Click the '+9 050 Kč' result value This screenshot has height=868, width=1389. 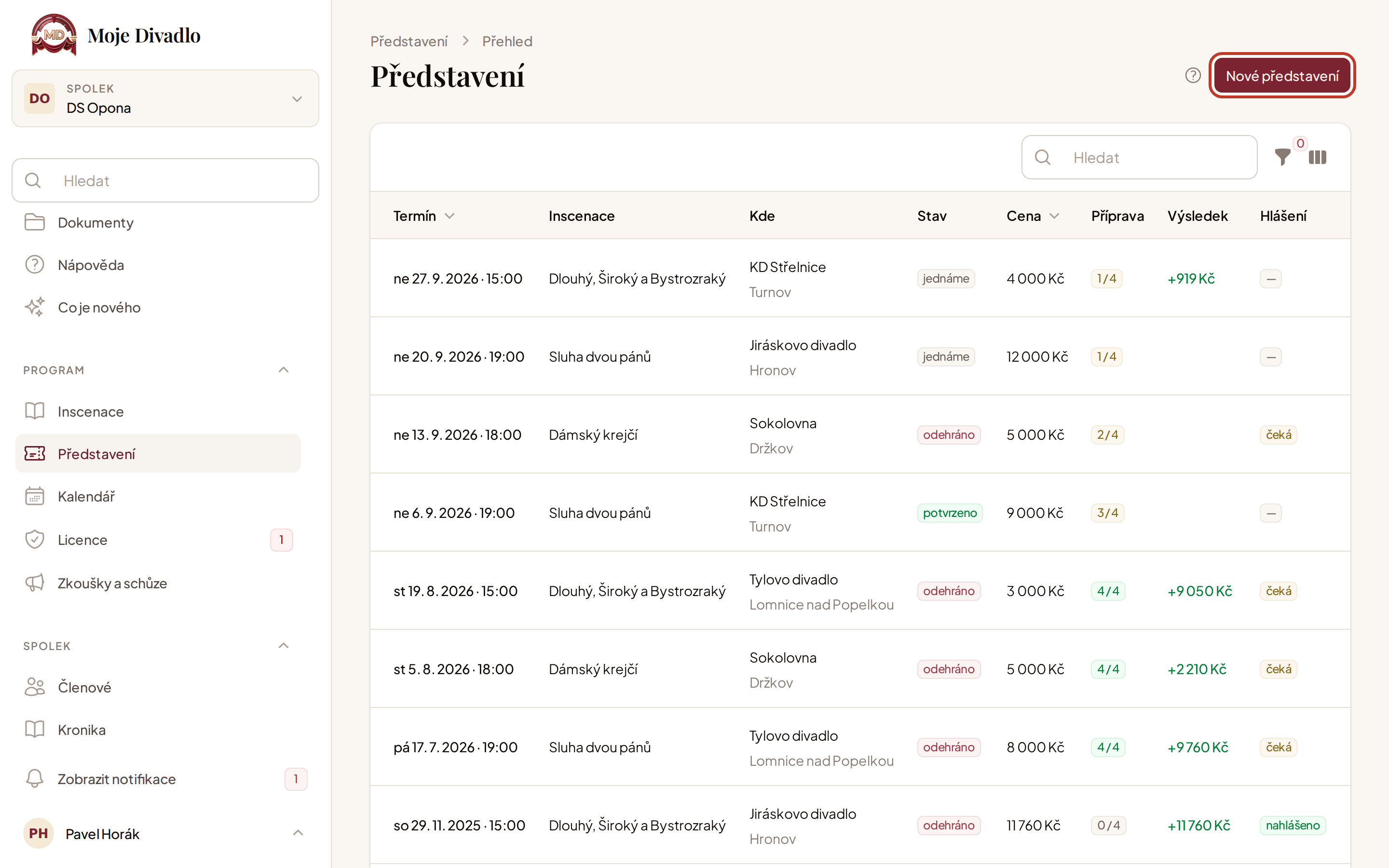click(x=1199, y=591)
